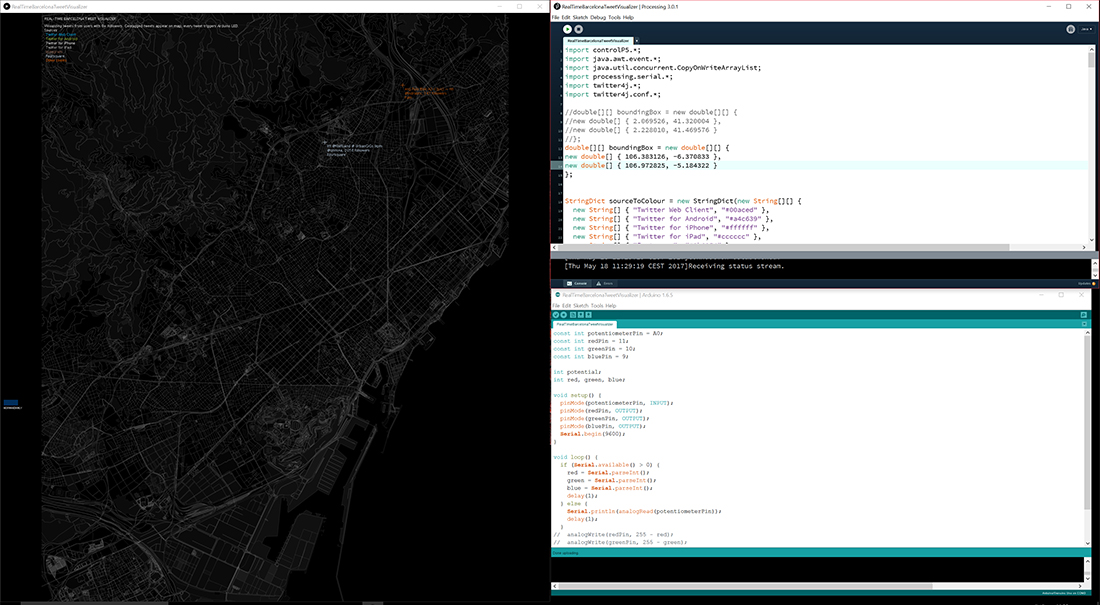
Task: Run the sketch in Processing
Action: coord(567,29)
